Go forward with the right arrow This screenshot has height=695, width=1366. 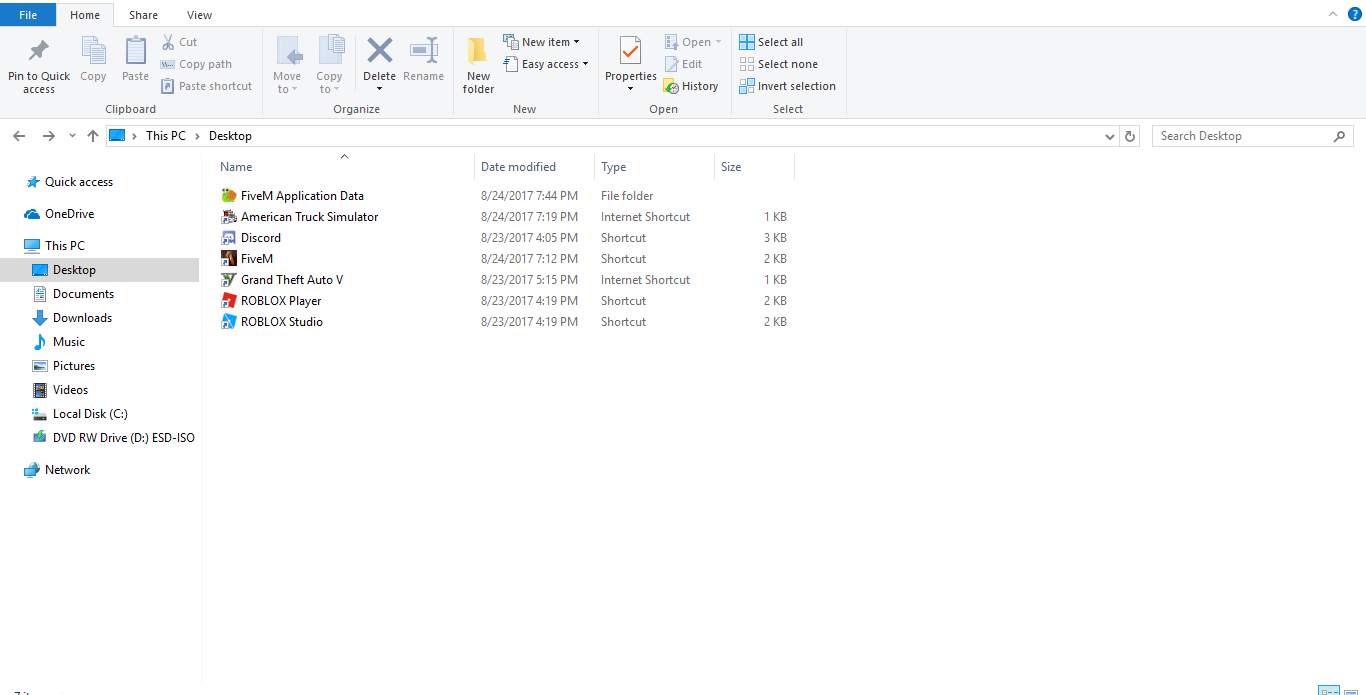pyautogui.click(x=48, y=136)
